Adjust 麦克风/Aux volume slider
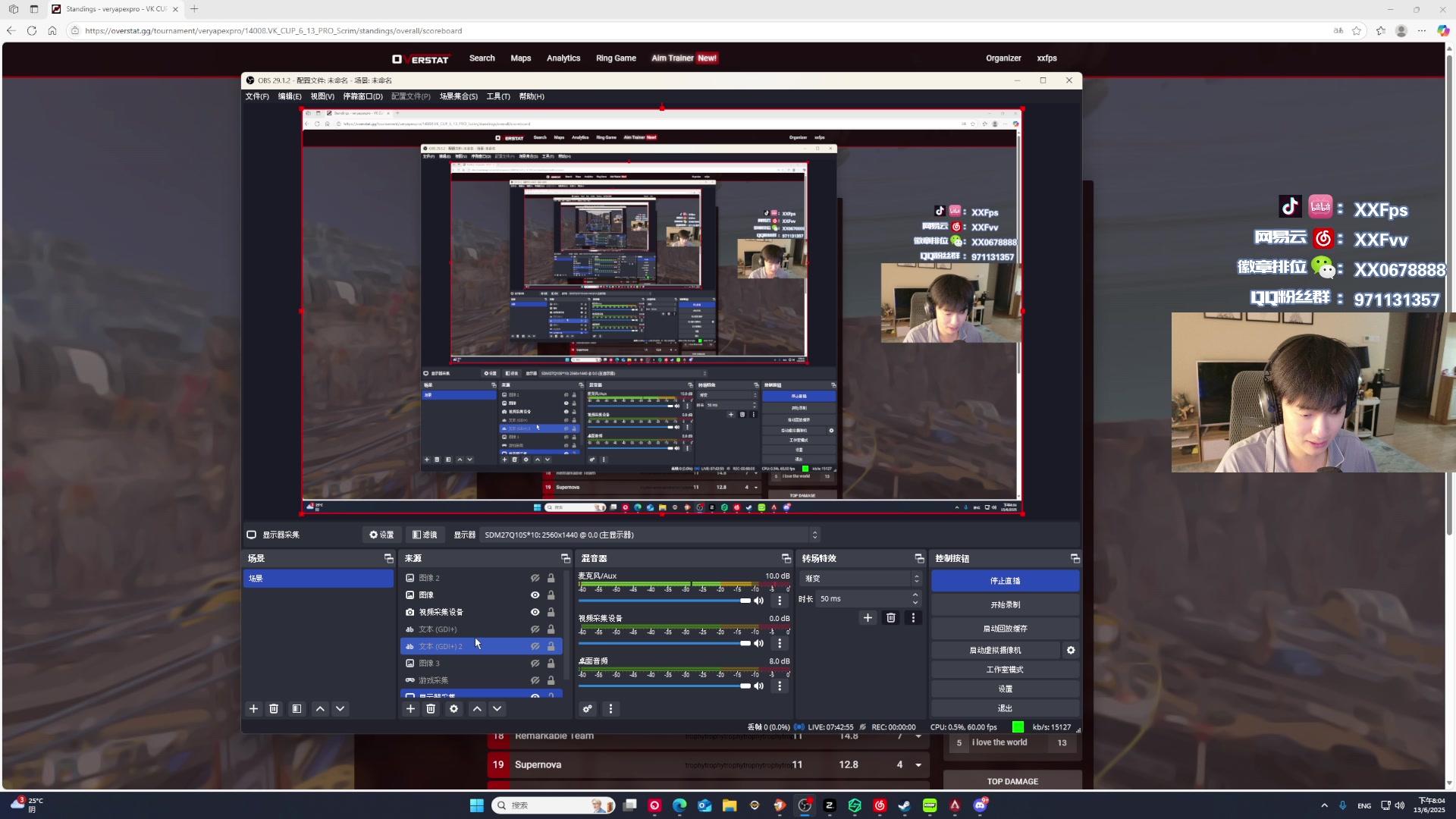Viewport: 1456px width, 819px height. tap(664, 601)
